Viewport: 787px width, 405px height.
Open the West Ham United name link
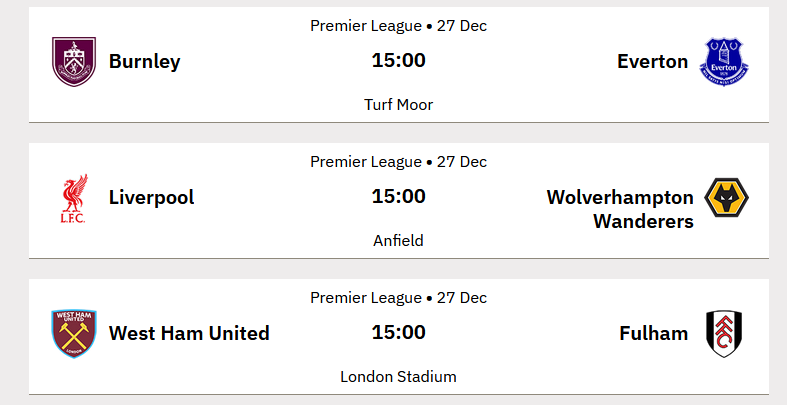coord(189,333)
